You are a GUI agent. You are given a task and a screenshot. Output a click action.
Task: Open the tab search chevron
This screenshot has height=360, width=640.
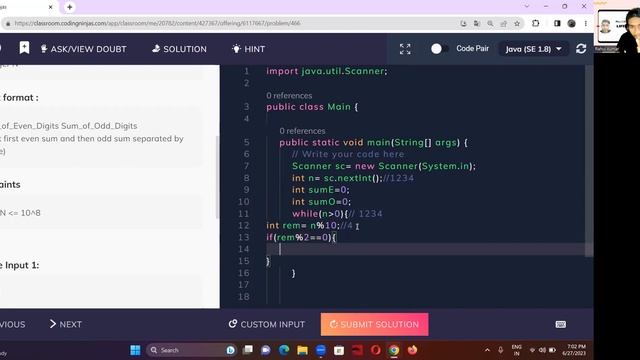pyautogui.click(x=527, y=6)
